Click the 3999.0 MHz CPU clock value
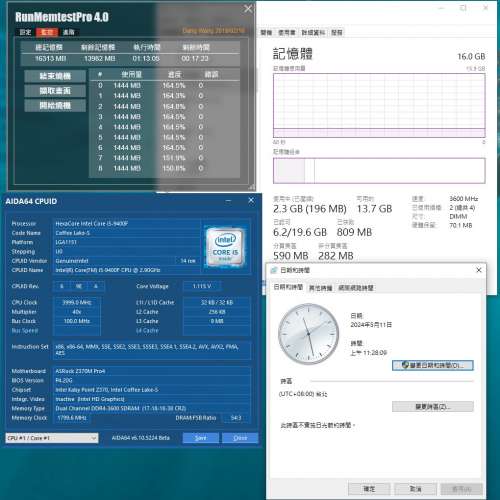The width and height of the screenshot is (500, 500). (x=77, y=303)
